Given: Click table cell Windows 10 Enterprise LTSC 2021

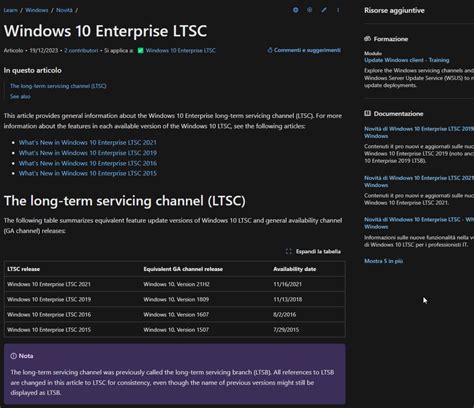Looking at the screenshot, I should pyautogui.click(x=49, y=284).
